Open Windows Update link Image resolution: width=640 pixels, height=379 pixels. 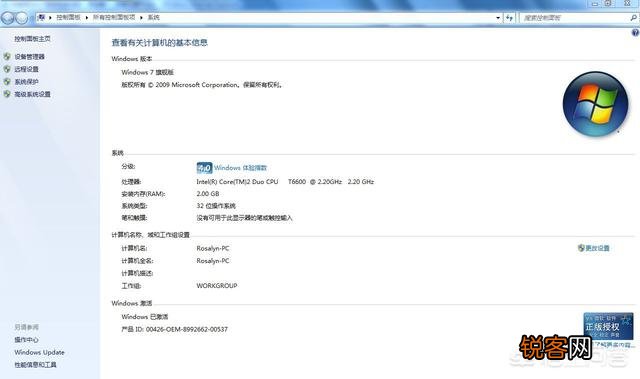[x=39, y=352]
